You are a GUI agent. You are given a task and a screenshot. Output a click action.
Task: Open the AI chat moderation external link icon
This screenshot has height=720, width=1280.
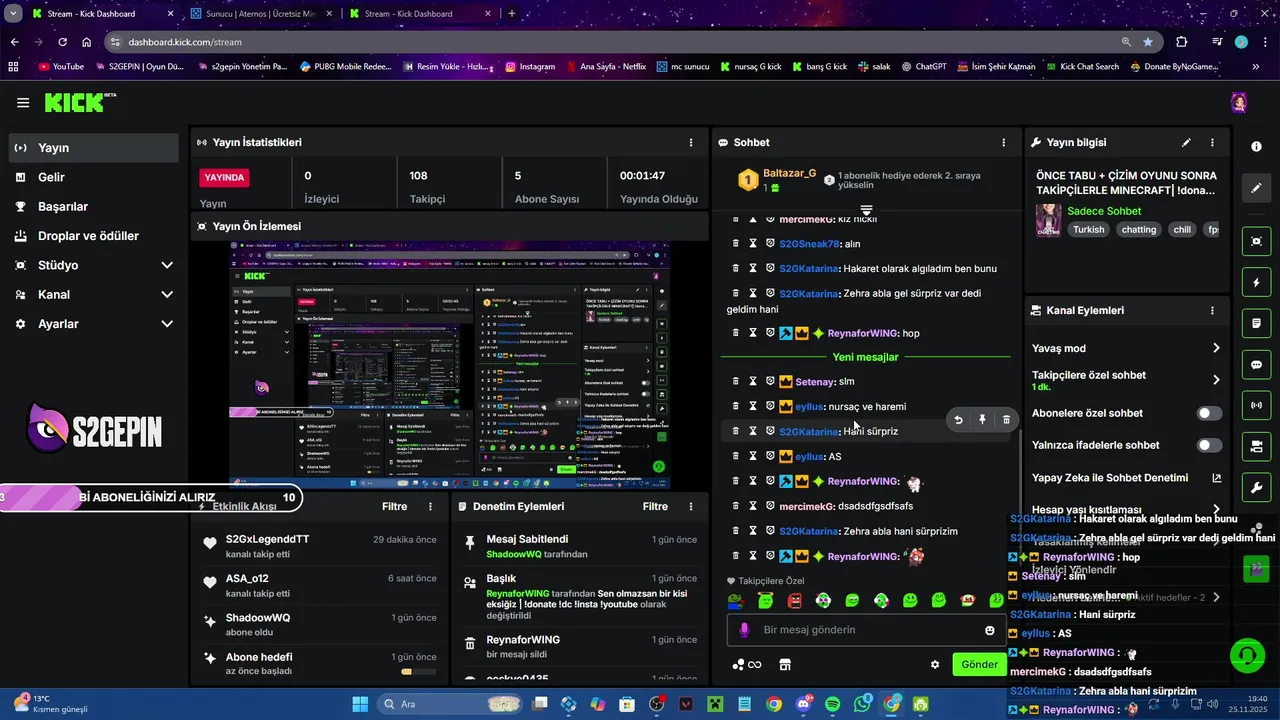coord(1217,478)
